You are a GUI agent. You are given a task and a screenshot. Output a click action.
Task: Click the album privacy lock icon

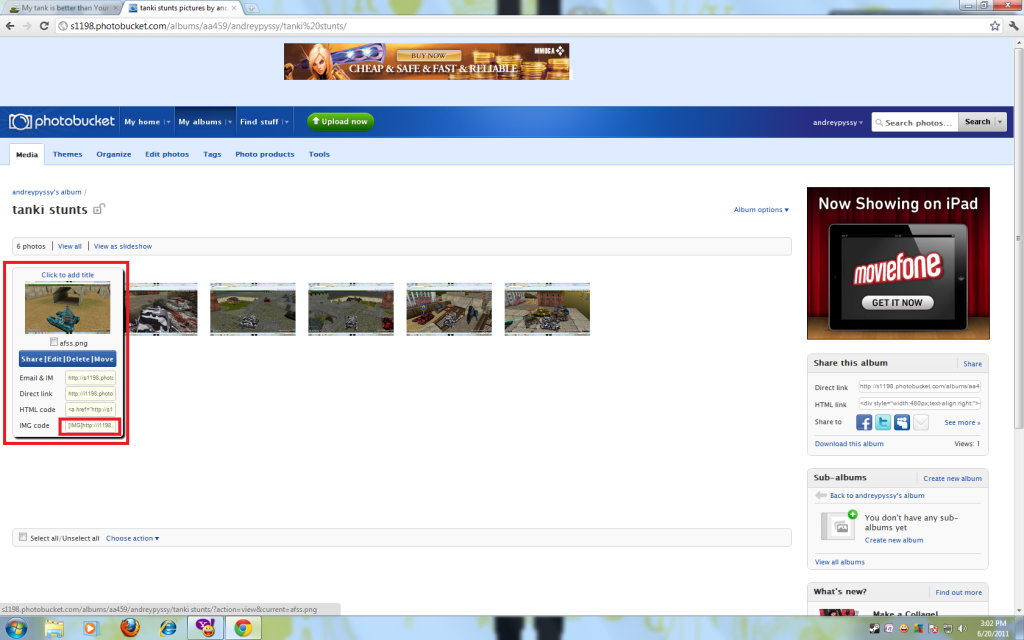point(98,210)
